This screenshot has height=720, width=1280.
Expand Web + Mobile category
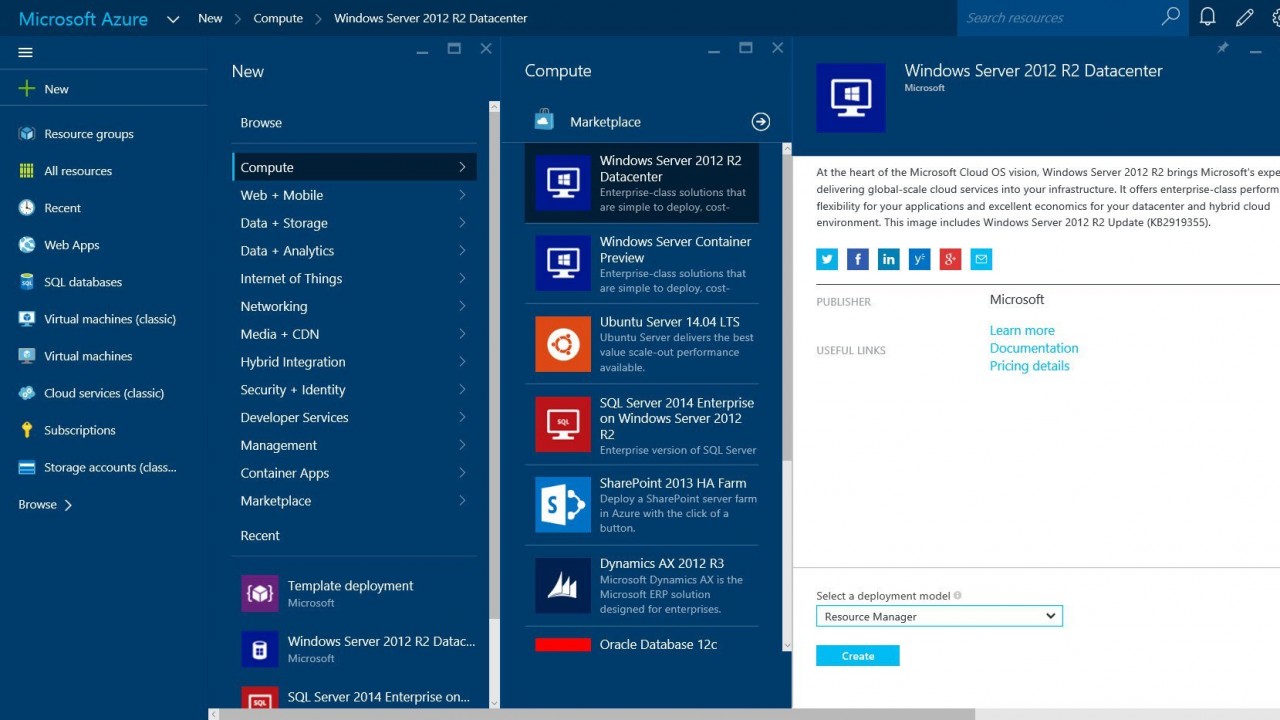354,195
